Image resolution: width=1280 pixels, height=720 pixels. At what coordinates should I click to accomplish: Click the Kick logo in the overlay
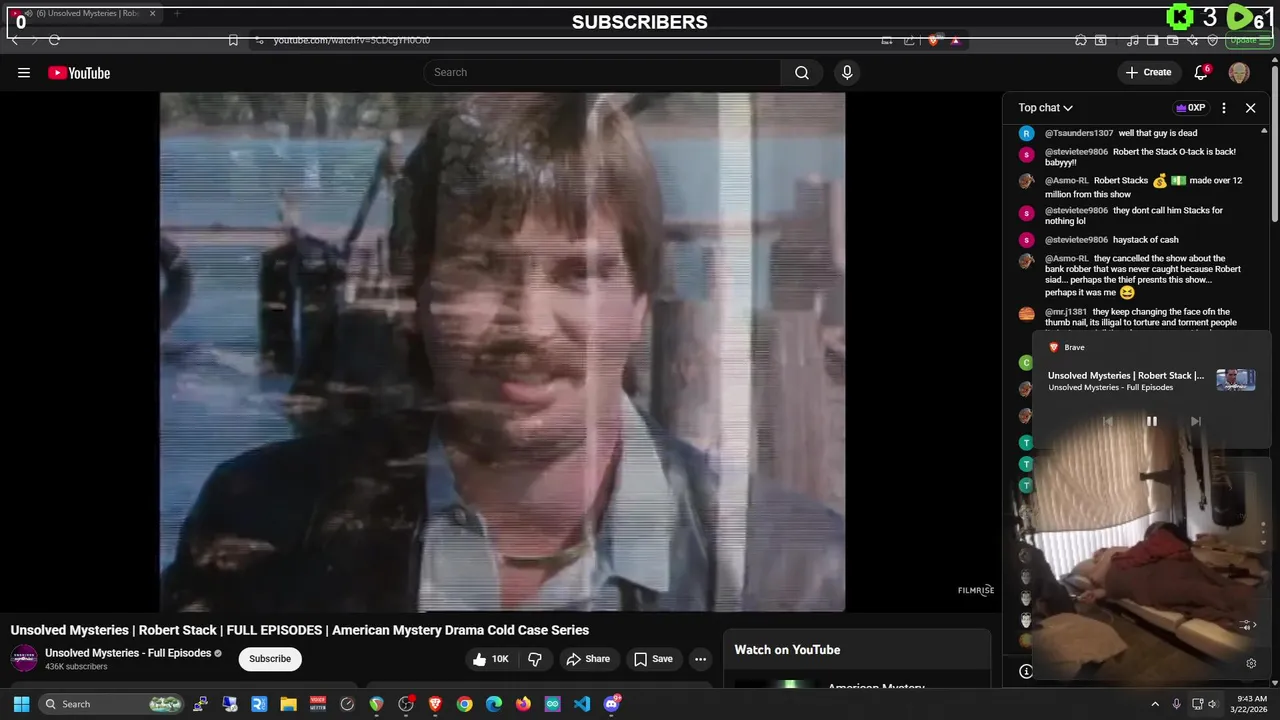pyautogui.click(x=1180, y=17)
